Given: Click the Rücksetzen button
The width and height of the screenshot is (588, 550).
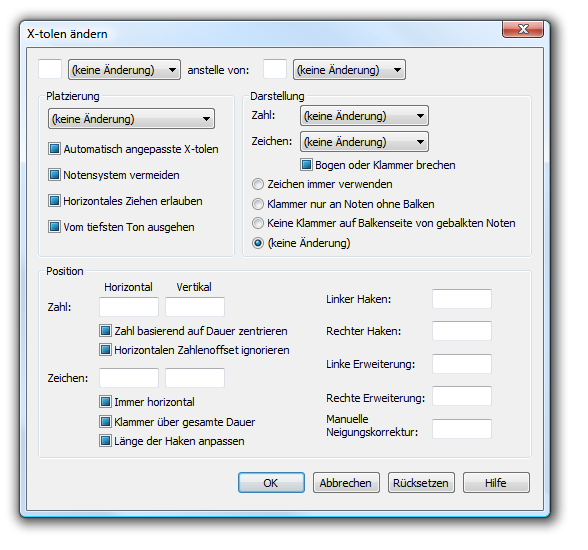Looking at the screenshot, I should (x=421, y=483).
